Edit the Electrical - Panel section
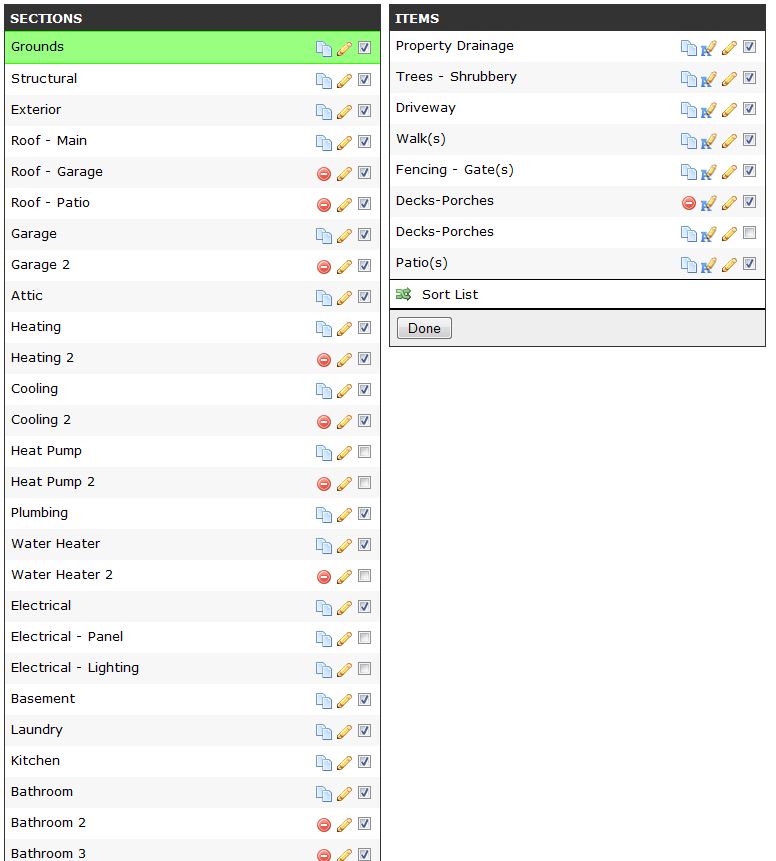776x861 pixels. coord(344,639)
